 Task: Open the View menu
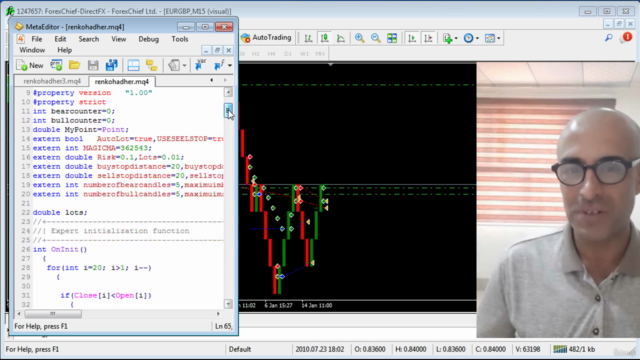coord(118,39)
